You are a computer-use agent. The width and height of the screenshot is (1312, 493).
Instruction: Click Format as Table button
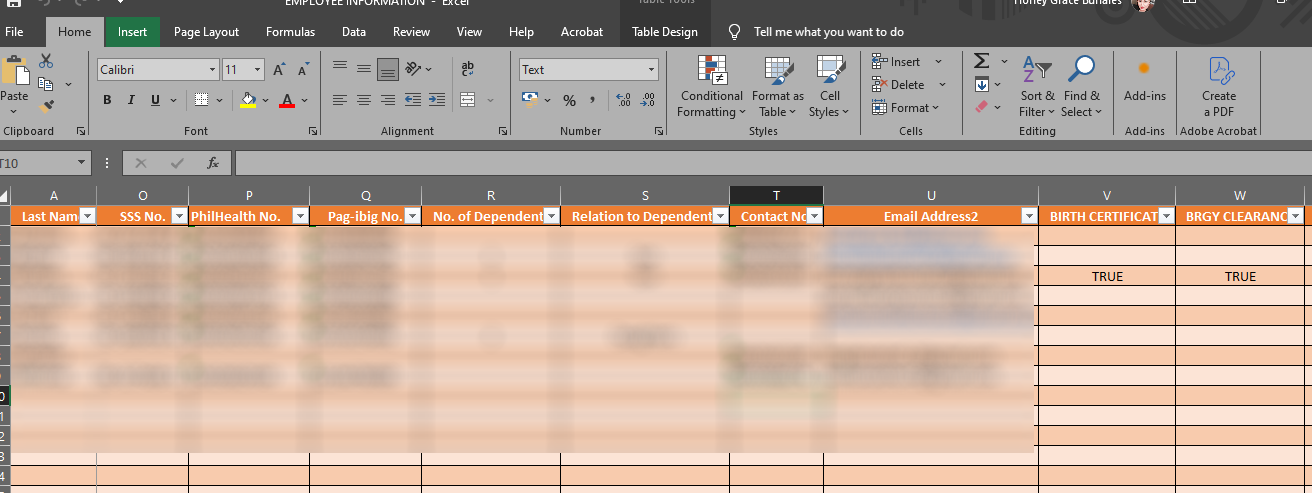778,87
